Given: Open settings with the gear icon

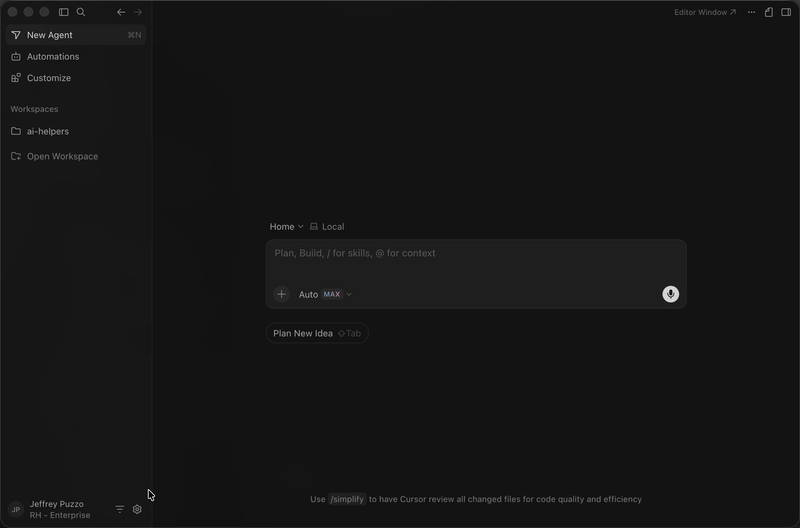Looking at the screenshot, I should [x=137, y=509].
